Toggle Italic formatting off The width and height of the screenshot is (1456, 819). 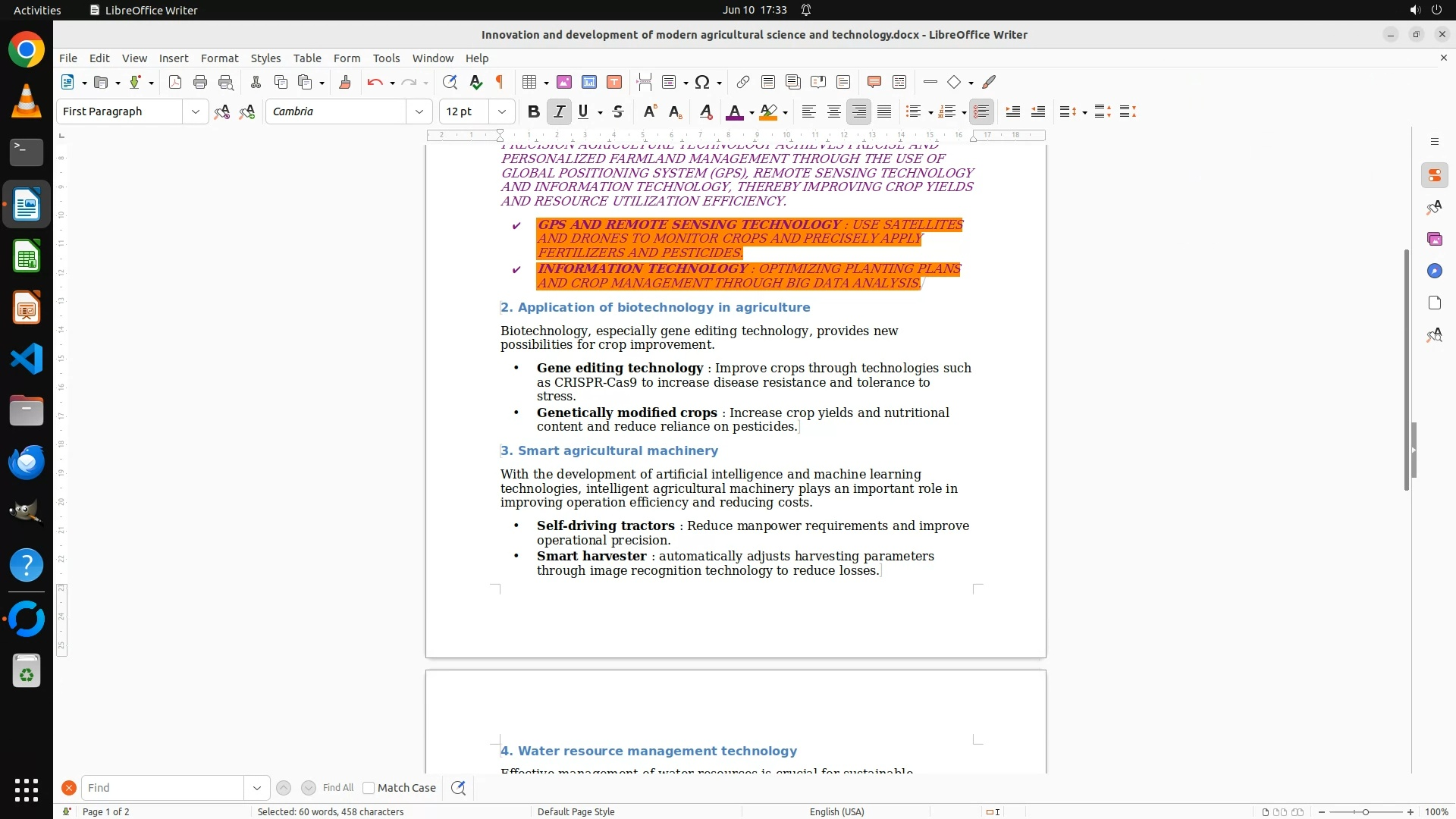pyautogui.click(x=559, y=111)
